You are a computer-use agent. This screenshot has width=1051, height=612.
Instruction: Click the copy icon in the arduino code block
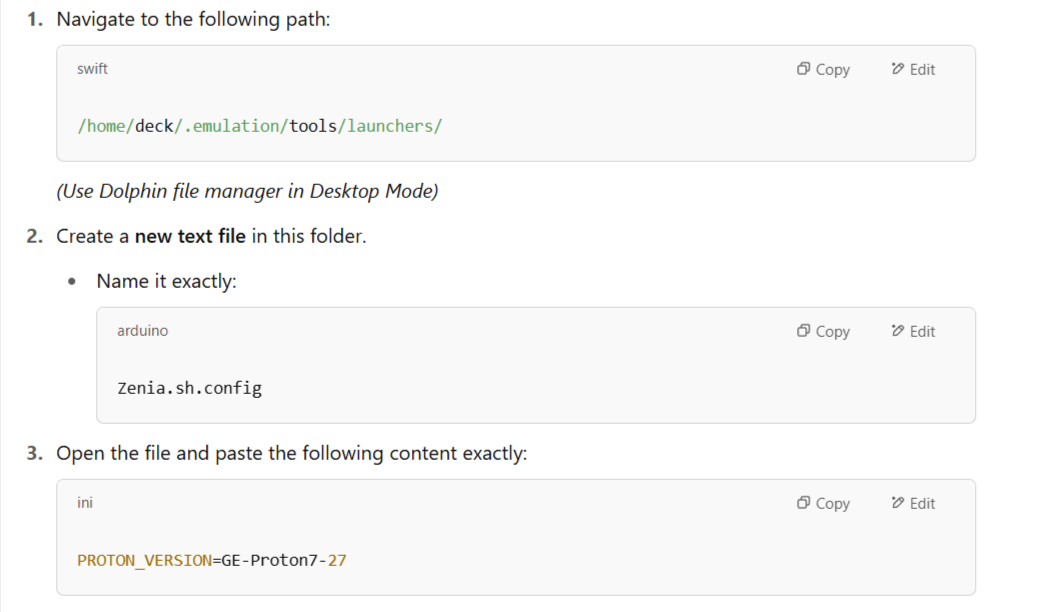click(x=803, y=331)
